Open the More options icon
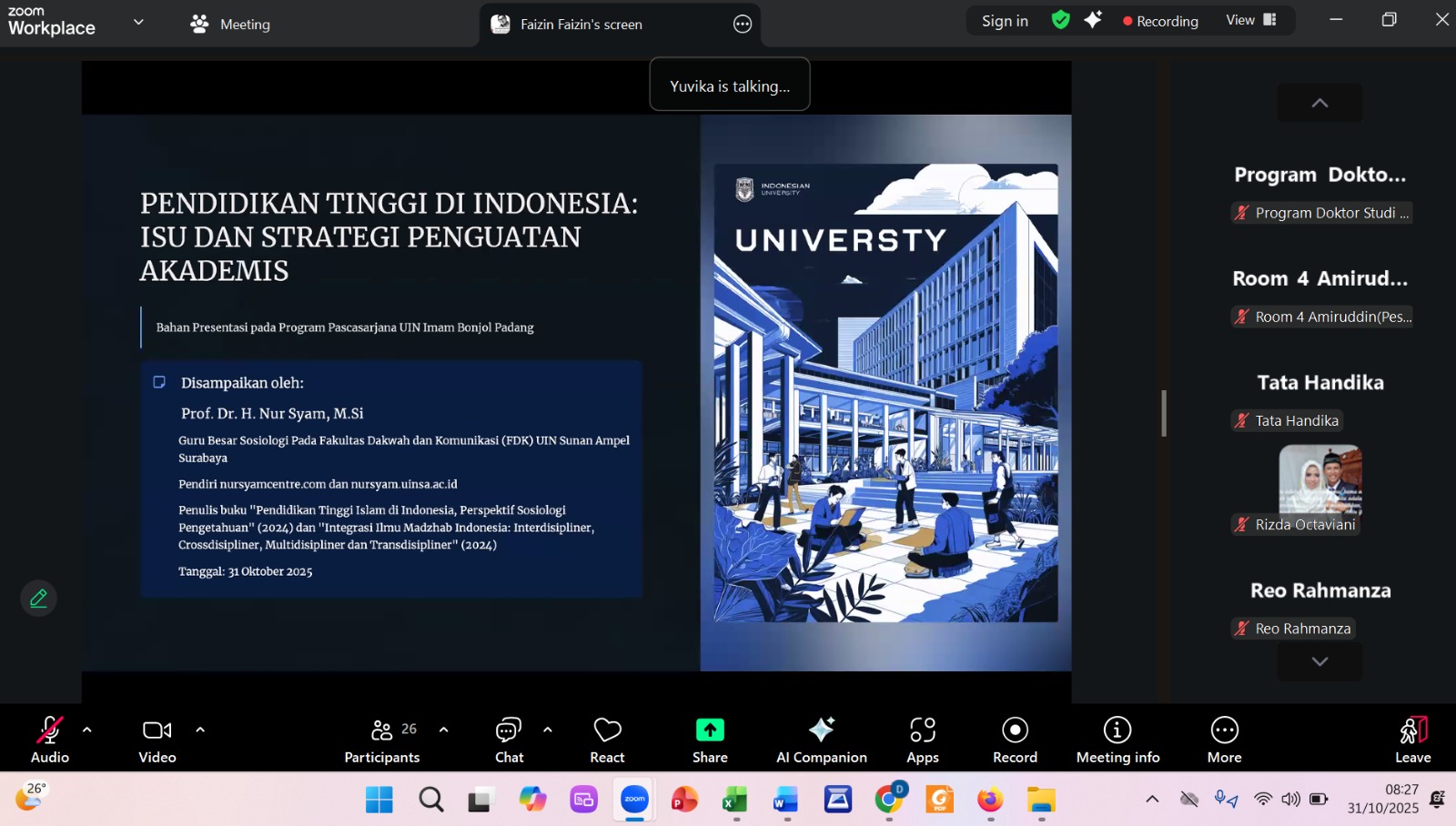This screenshot has height=826, width=1456. [1224, 740]
